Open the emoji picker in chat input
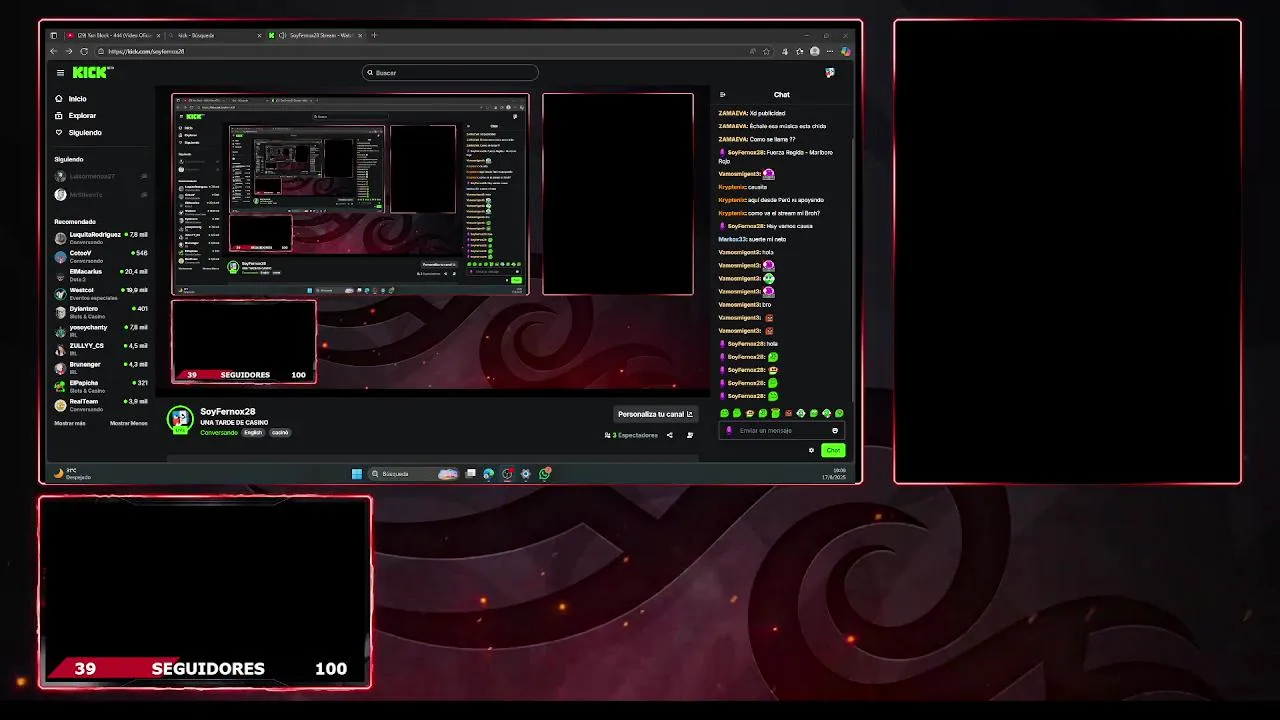This screenshot has height=720, width=1280. point(835,431)
